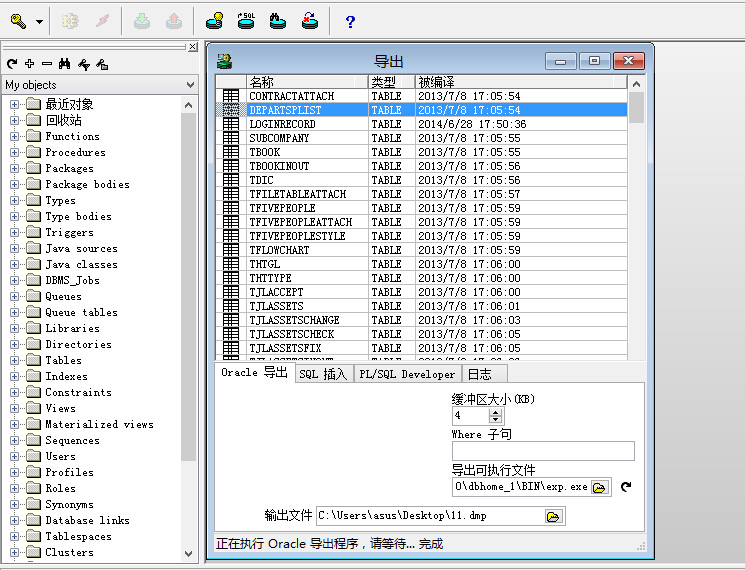Select the TBOOKINOUT table row
745x570 pixels.
pos(421,166)
